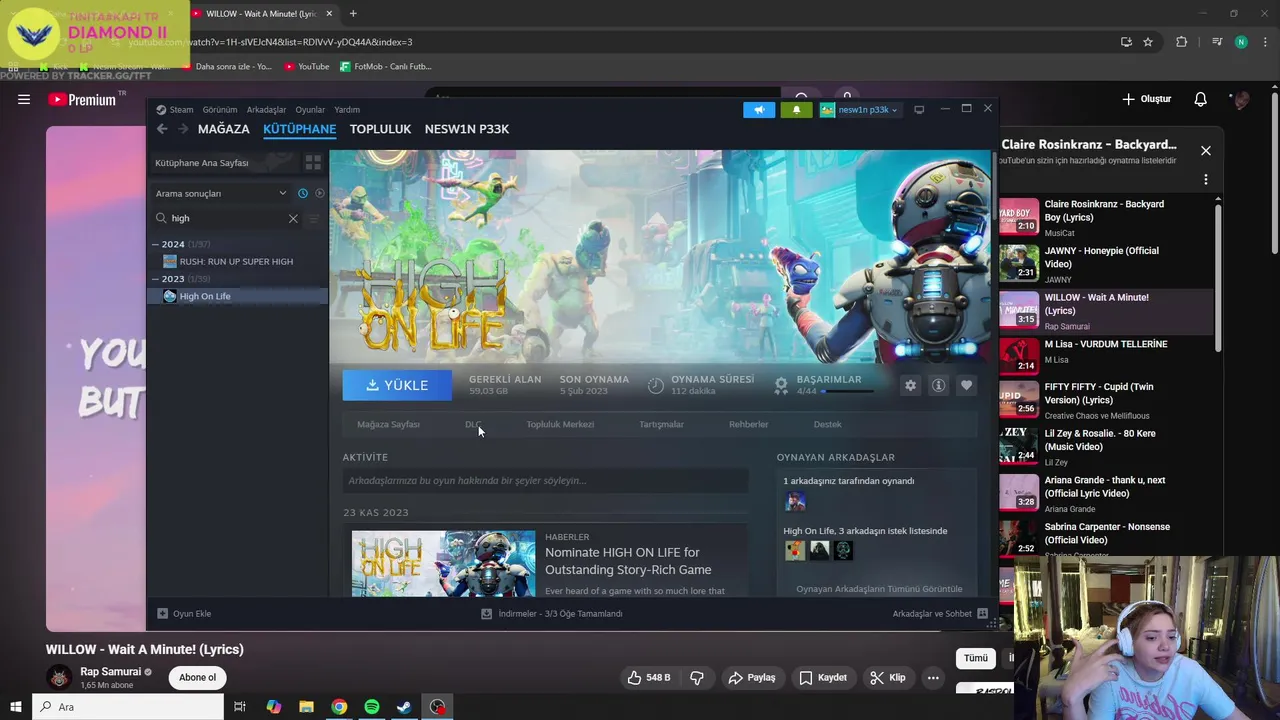
Task: Open the Nominate HIGH ON LIFE news thumbnail
Action: (443, 564)
